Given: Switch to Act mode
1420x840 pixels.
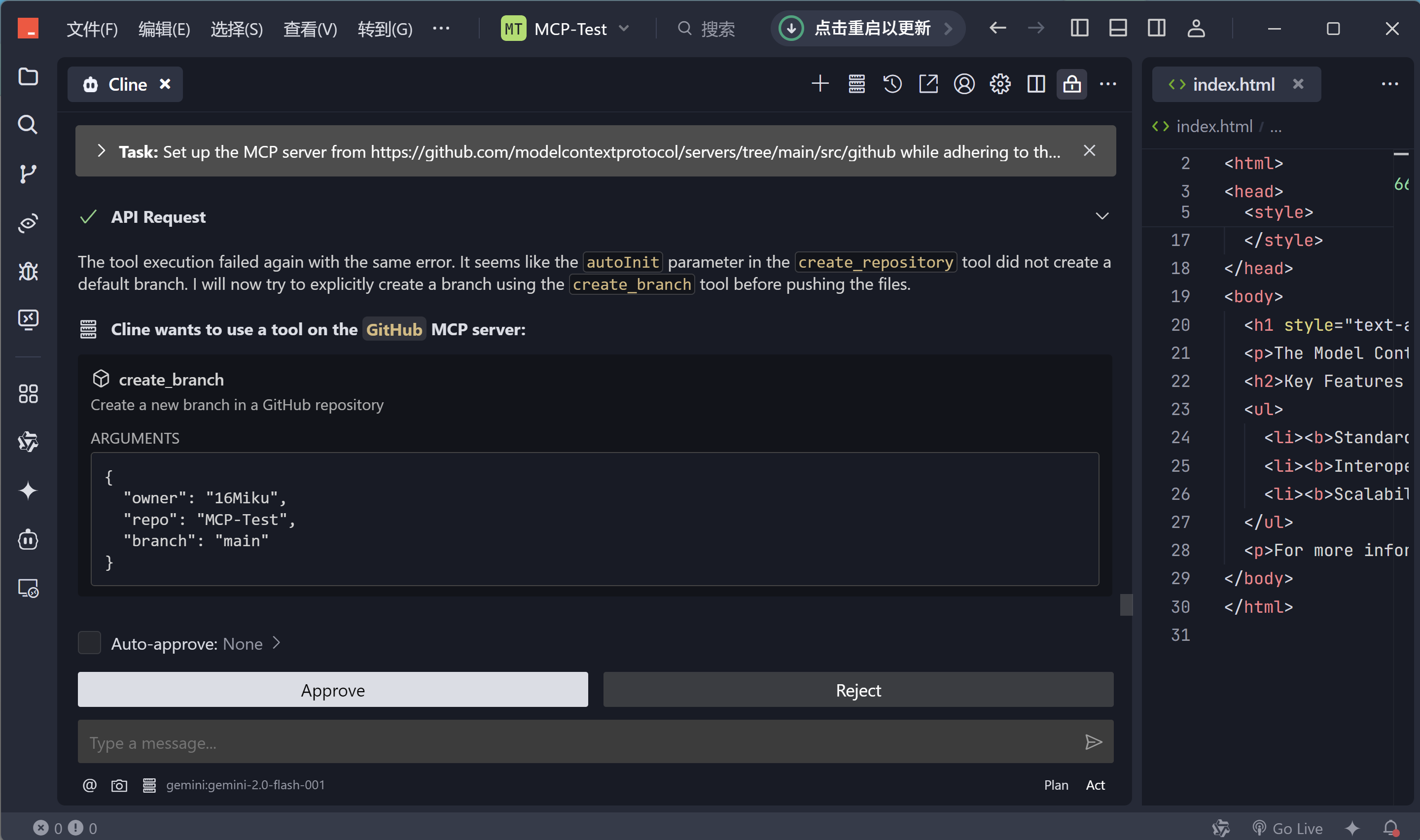Looking at the screenshot, I should tap(1095, 785).
